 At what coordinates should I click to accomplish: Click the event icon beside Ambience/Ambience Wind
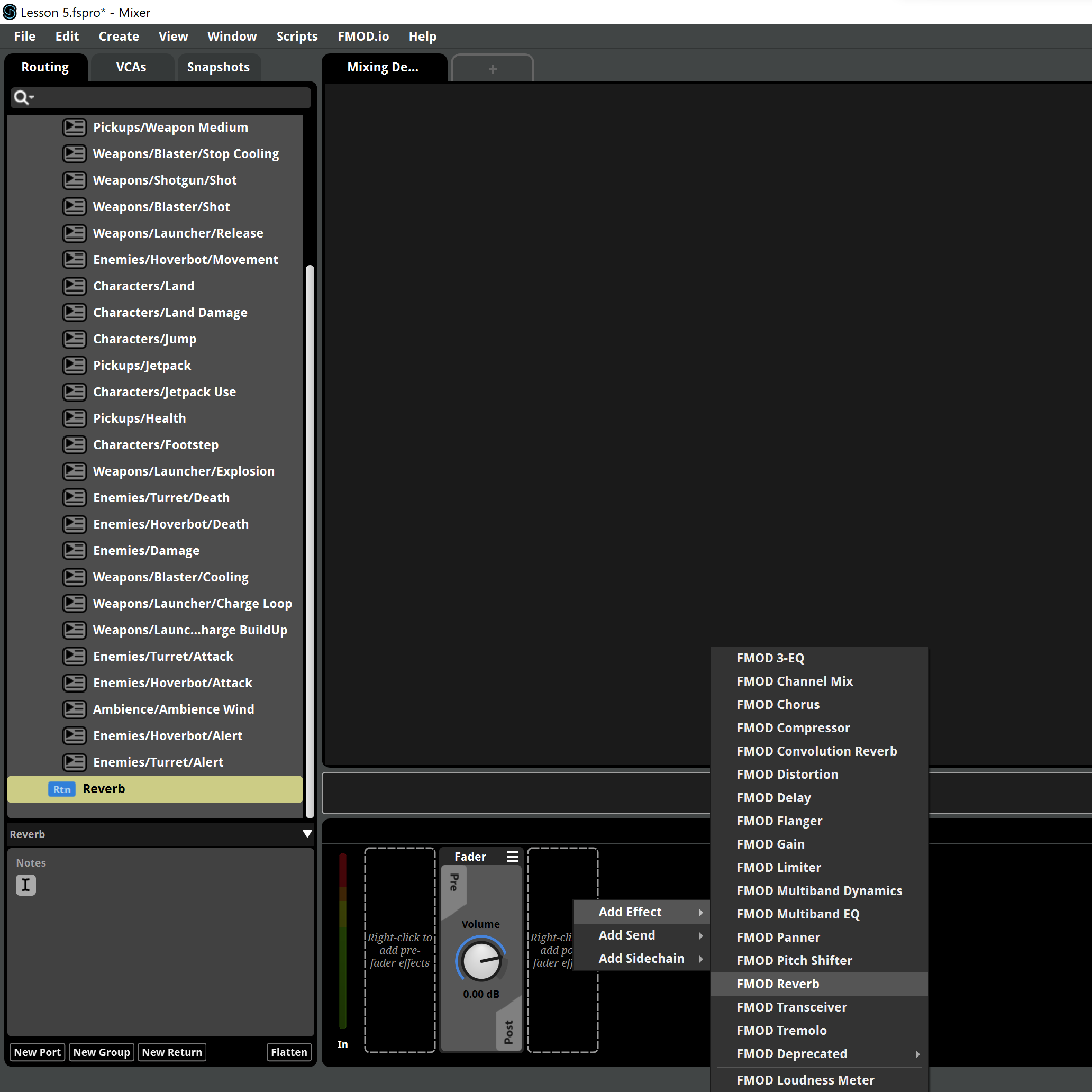point(74,709)
